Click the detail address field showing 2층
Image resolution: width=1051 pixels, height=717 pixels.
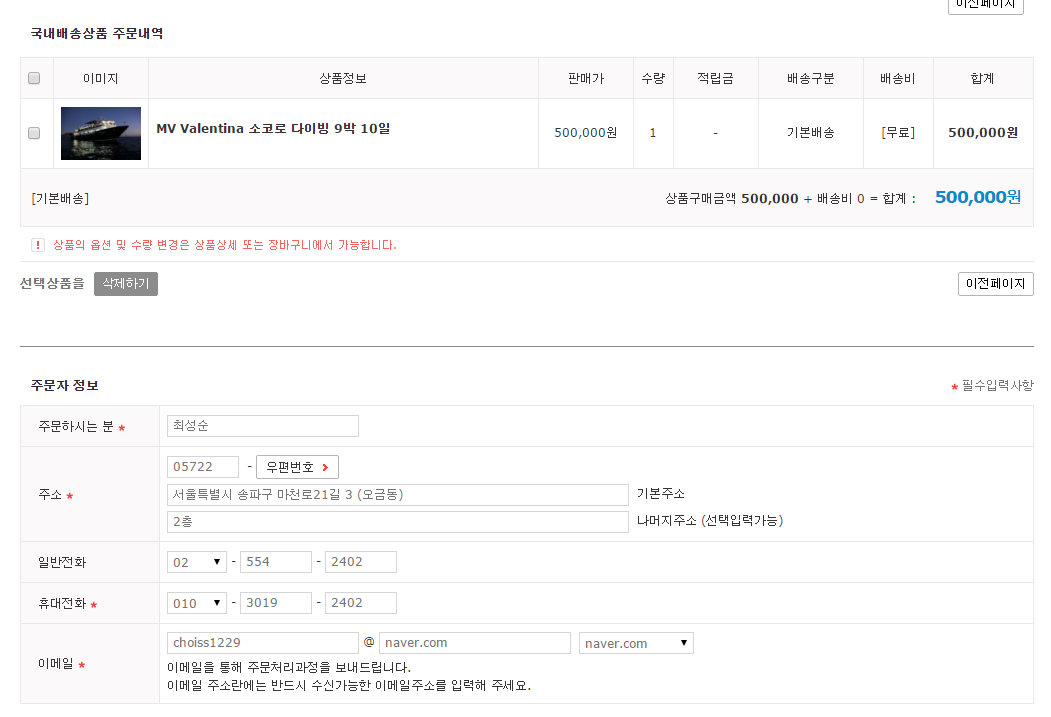pos(398,522)
